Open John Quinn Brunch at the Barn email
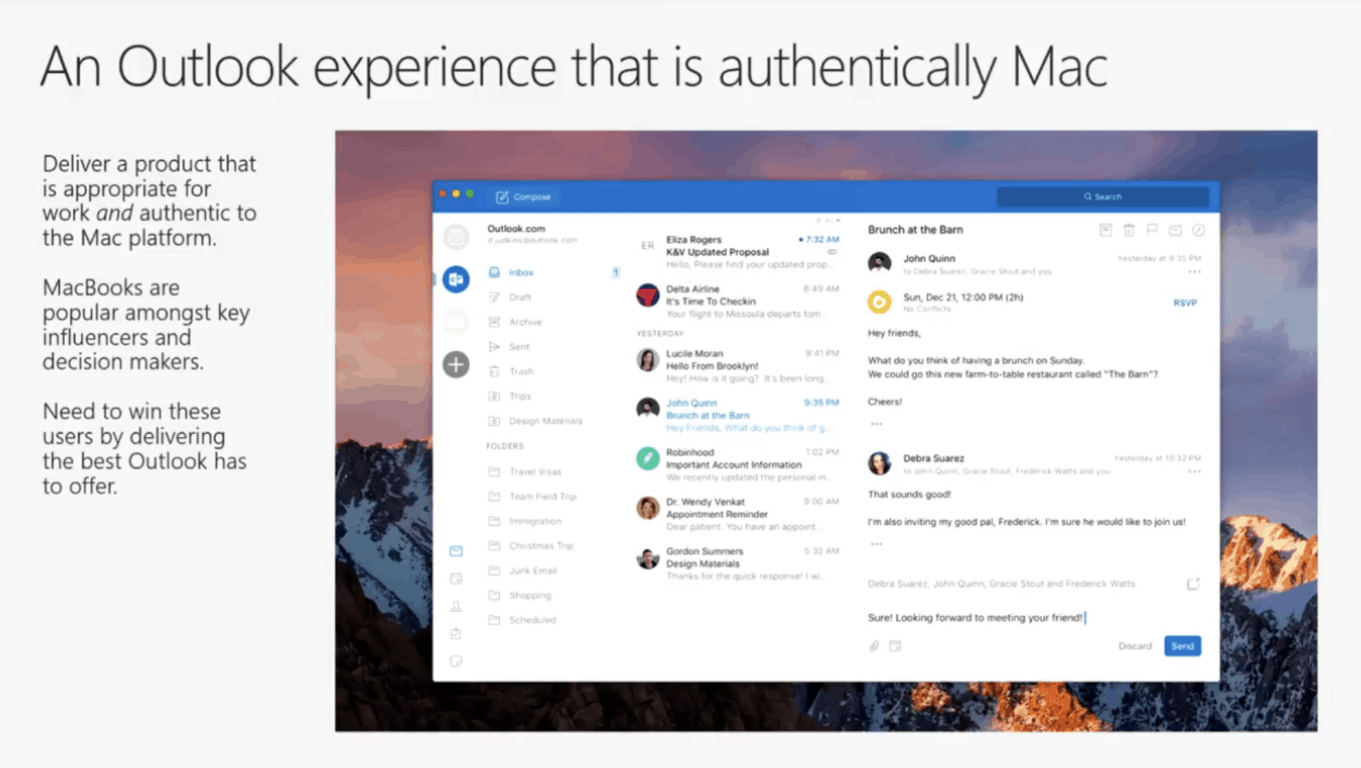Image resolution: width=1361 pixels, height=768 pixels. [739, 415]
